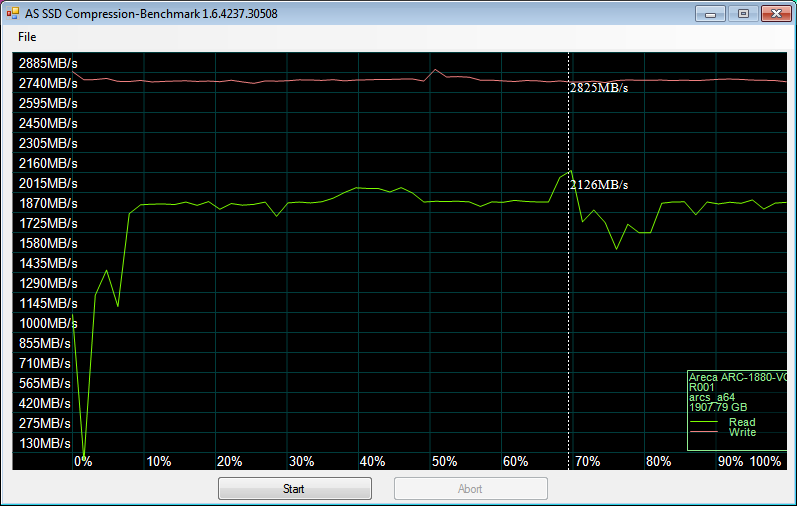Click the 100% x-axis label
Screen dimensions: 797x506
click(765, 462)
